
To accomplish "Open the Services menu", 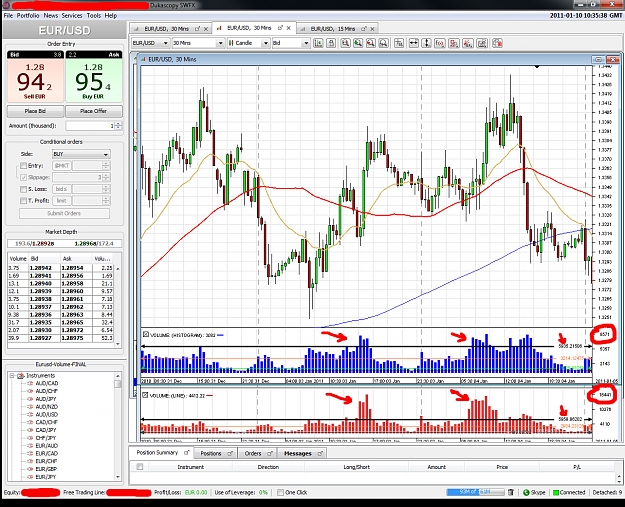I will pos(72,16).
